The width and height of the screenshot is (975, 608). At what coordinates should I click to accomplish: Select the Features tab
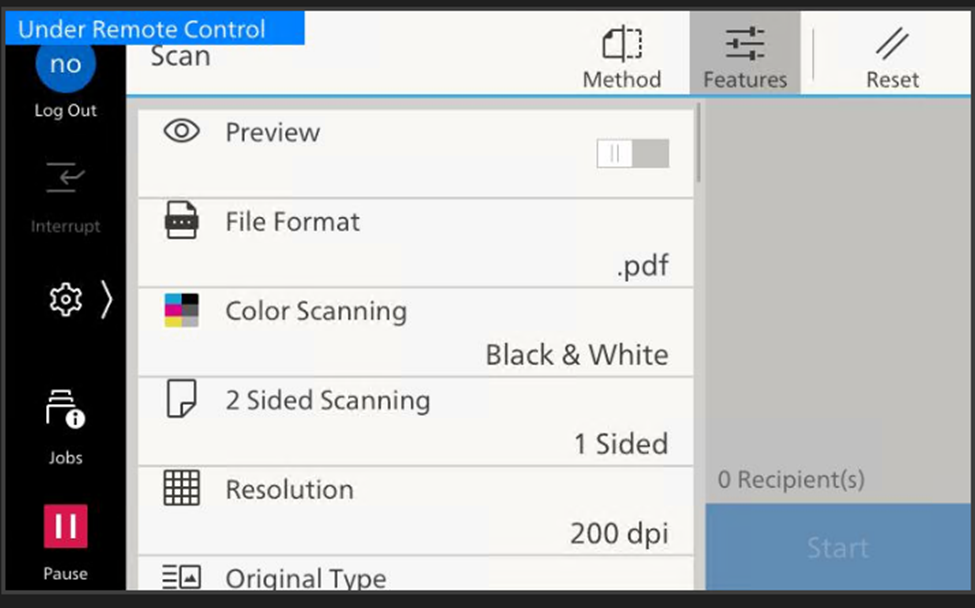coord(744,57)
